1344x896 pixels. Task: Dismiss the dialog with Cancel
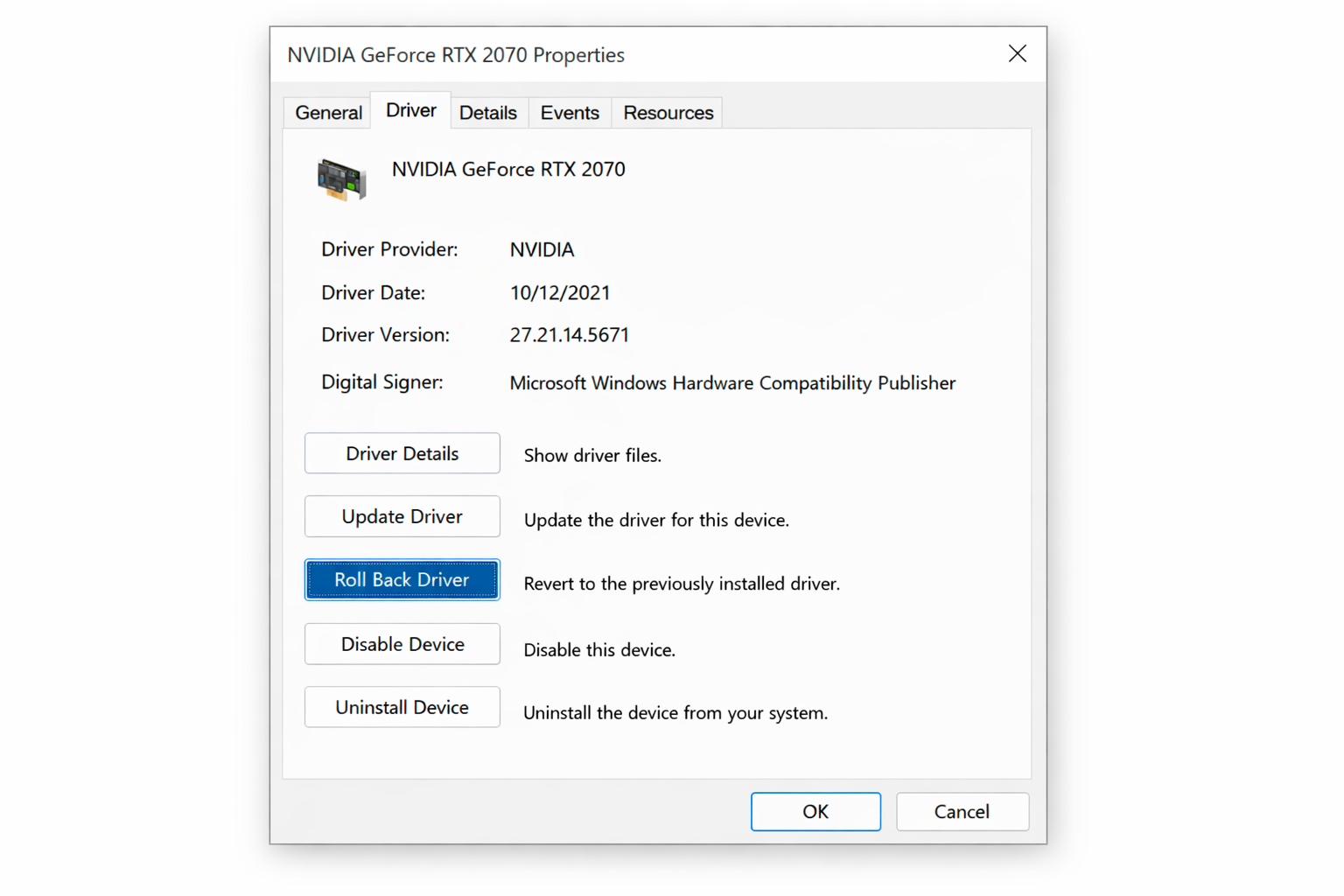(x=962, y=811)
